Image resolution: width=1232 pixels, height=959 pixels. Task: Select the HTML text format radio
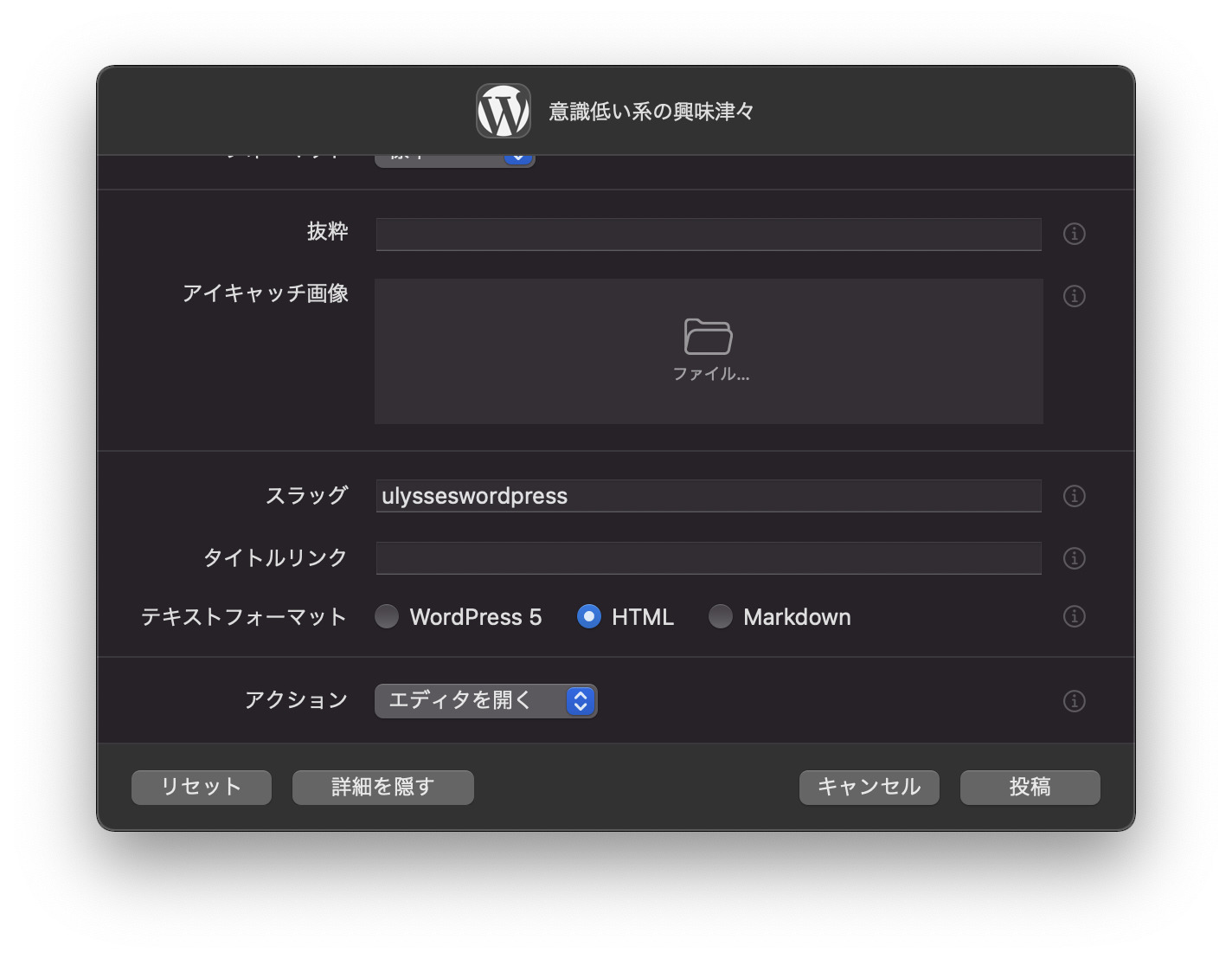(589, 616)
